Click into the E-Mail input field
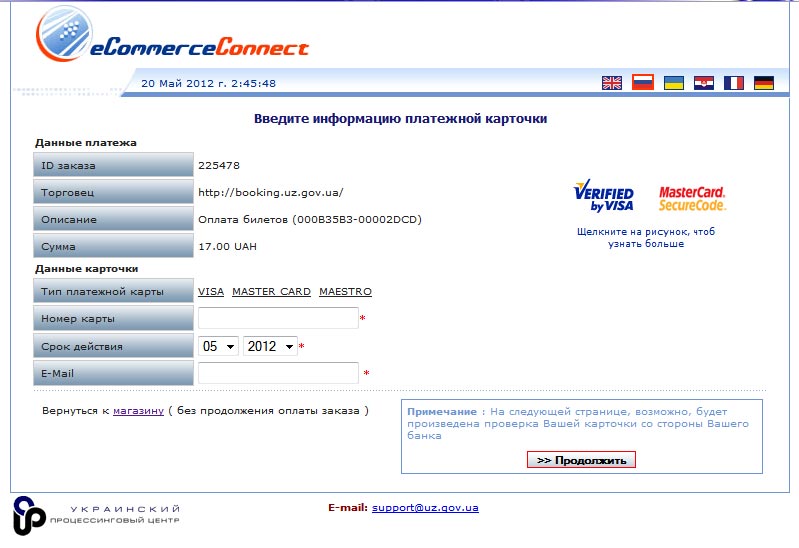The width and height of the screenshot is (799, 548). point(278,373)
